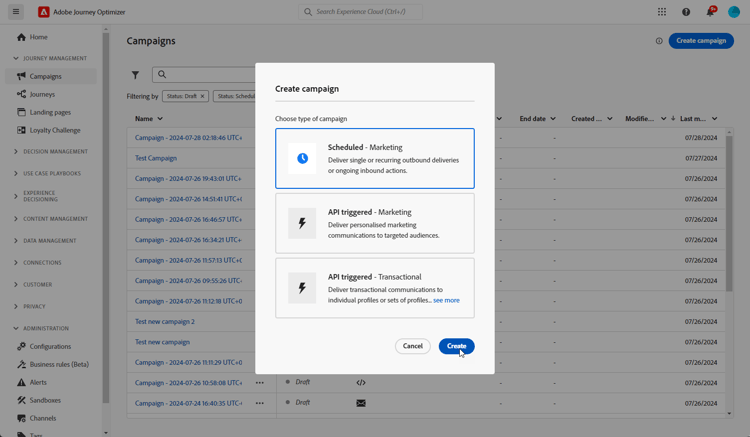This screenshot has width=750, height=437.
Task: Open the hamburger navigation menu
Action: point(16,12)
